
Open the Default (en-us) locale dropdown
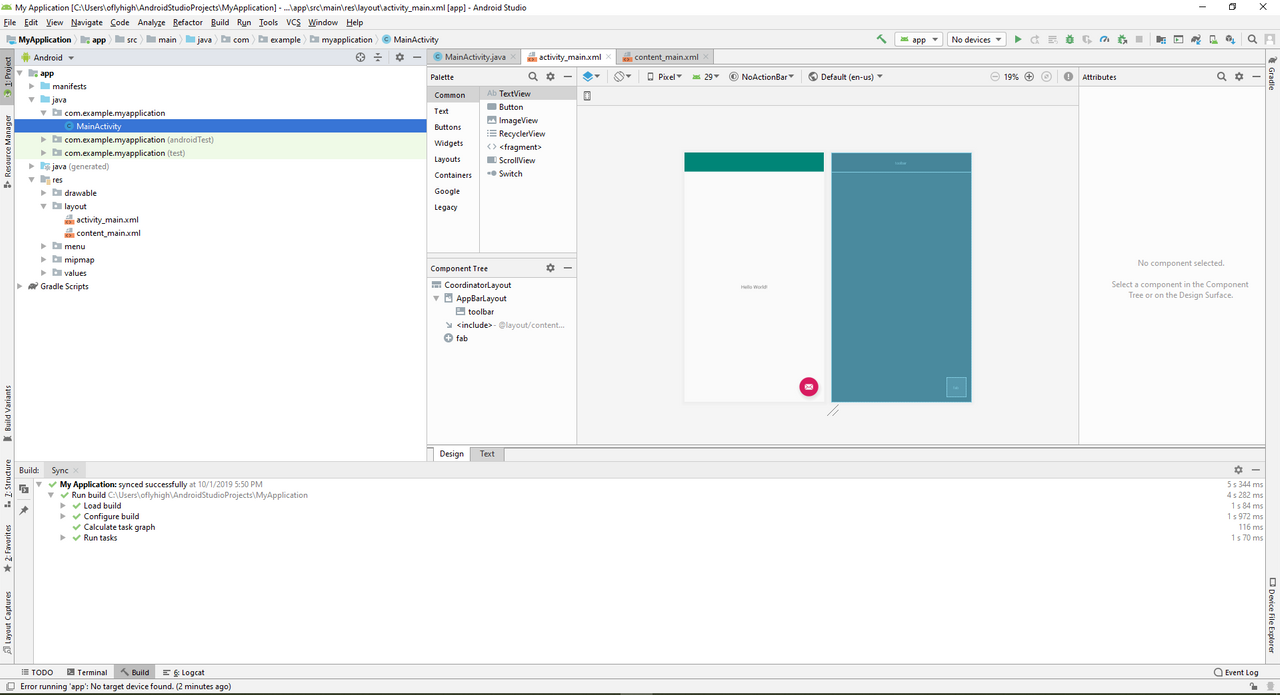(846, 76)
